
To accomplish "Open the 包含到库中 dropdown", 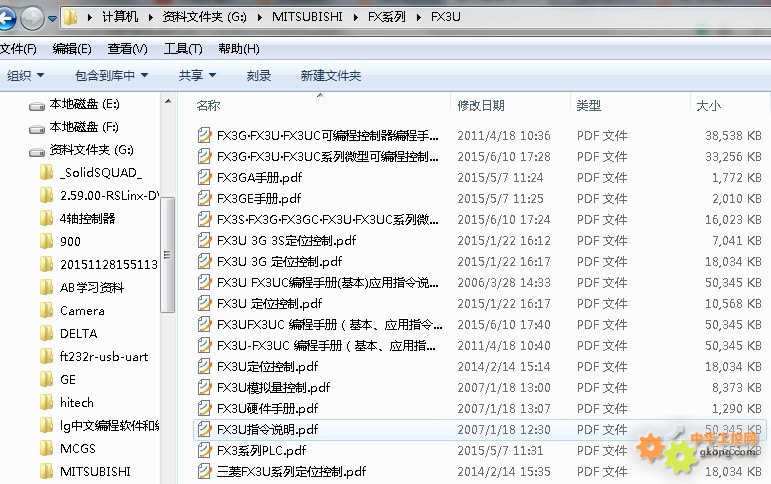I will pyautogui.click(x=112, y=76).
